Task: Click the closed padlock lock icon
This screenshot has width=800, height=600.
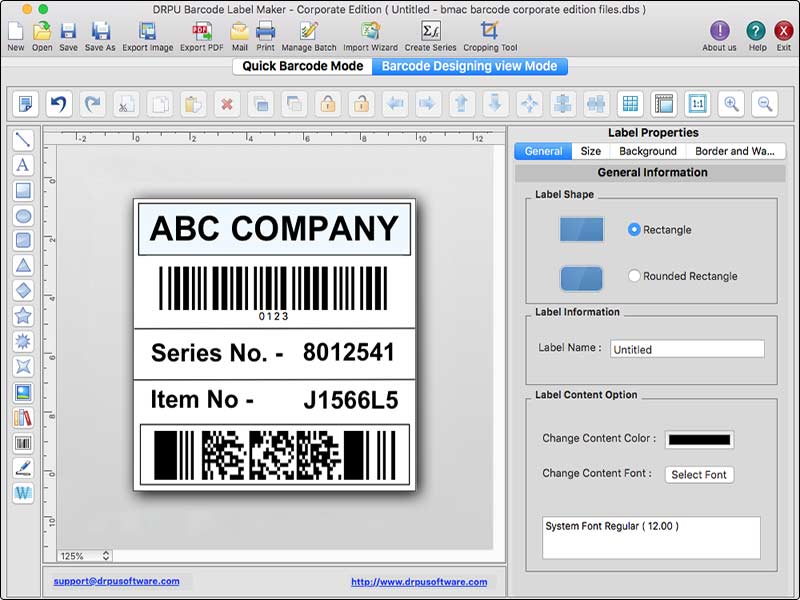Action: point(328,104)
